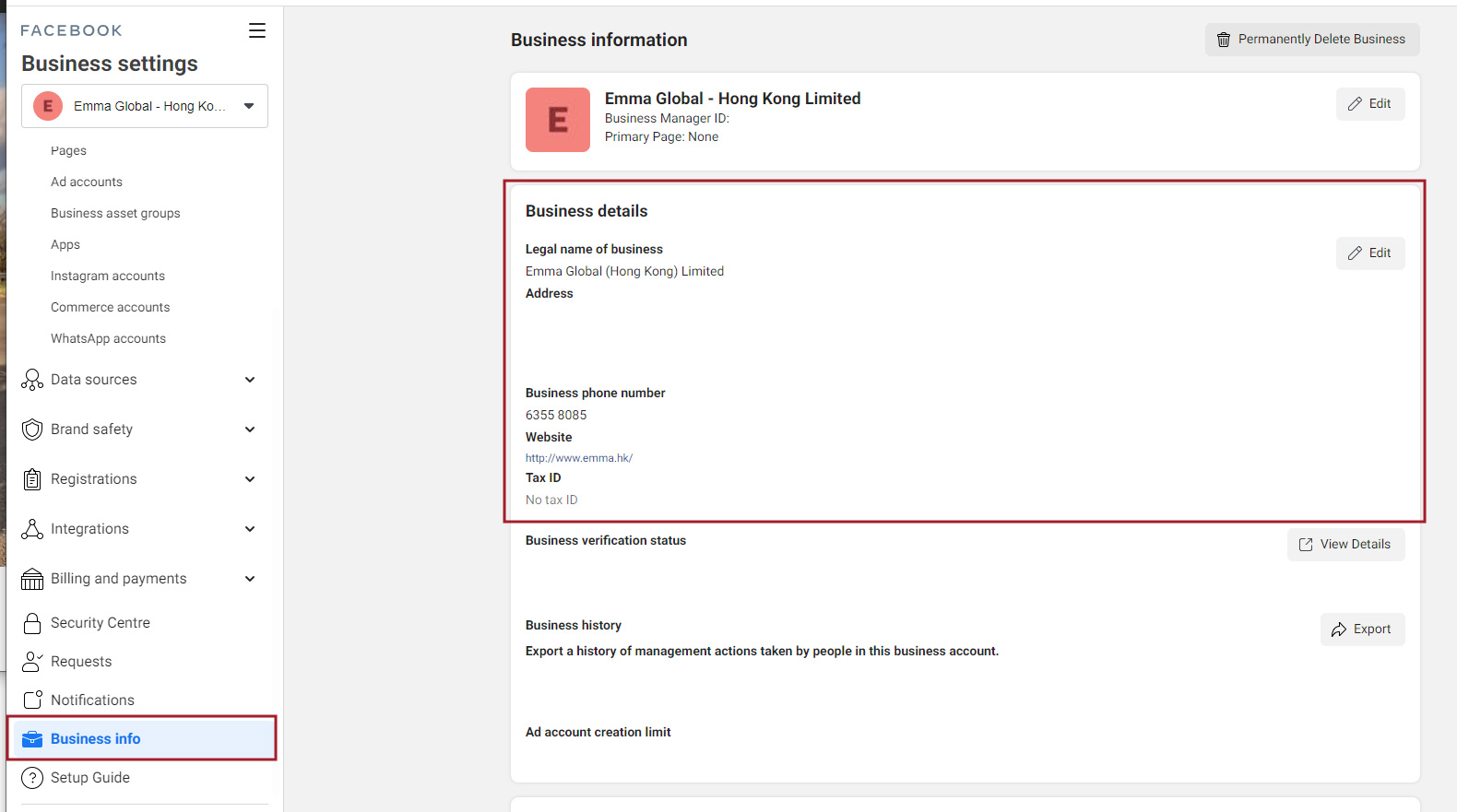This screenshot has height=812, width=1457.
Task: Expand the Data sources section
Action: coord(250,380)
